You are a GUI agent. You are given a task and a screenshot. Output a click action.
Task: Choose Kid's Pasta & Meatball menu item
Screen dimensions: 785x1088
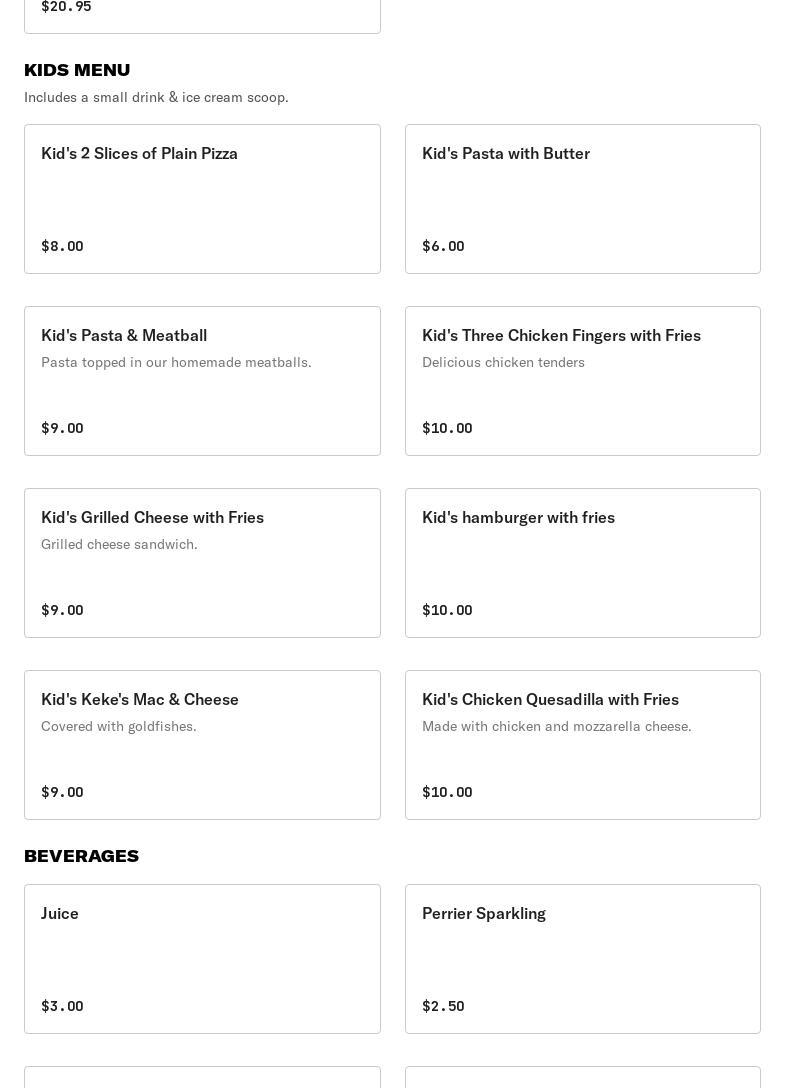click(x=202, y=381)
